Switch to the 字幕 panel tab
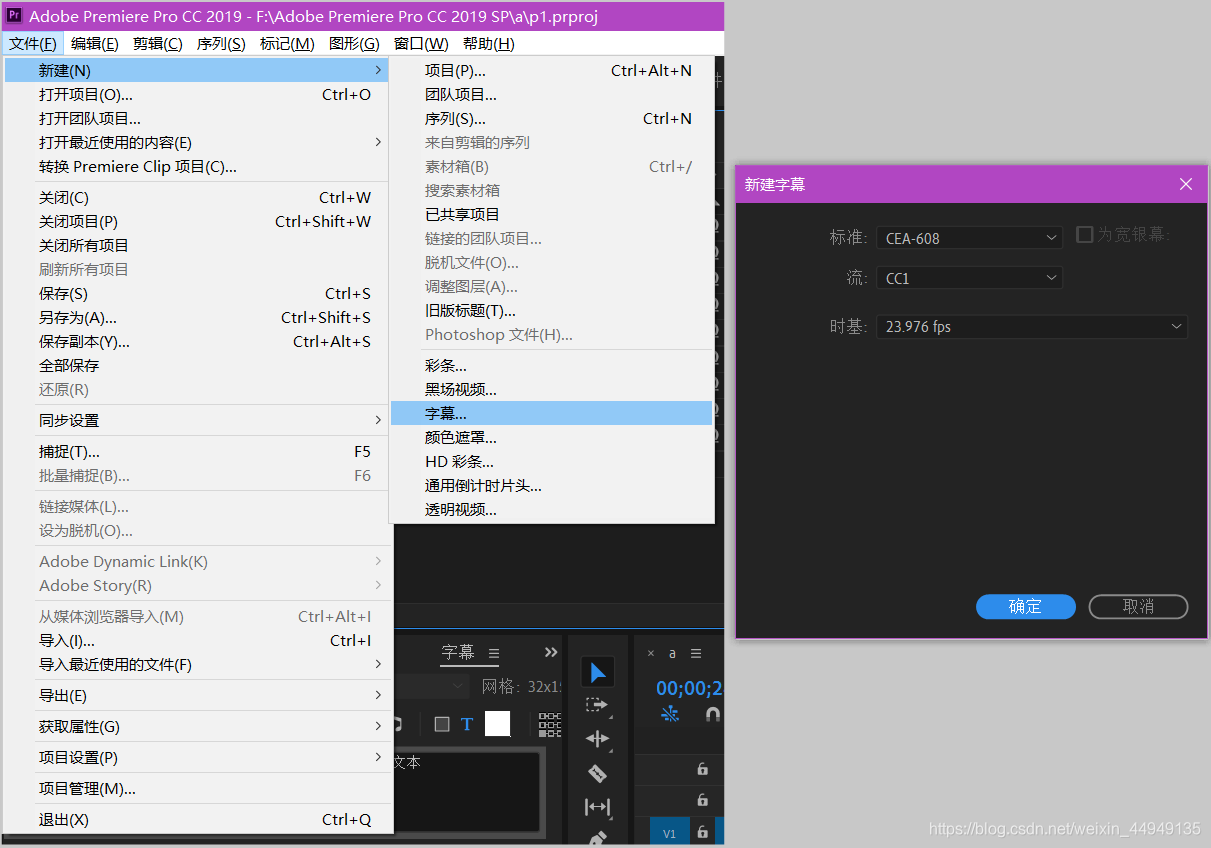Screen dimensions: 1211x848 tap(458, 652)
